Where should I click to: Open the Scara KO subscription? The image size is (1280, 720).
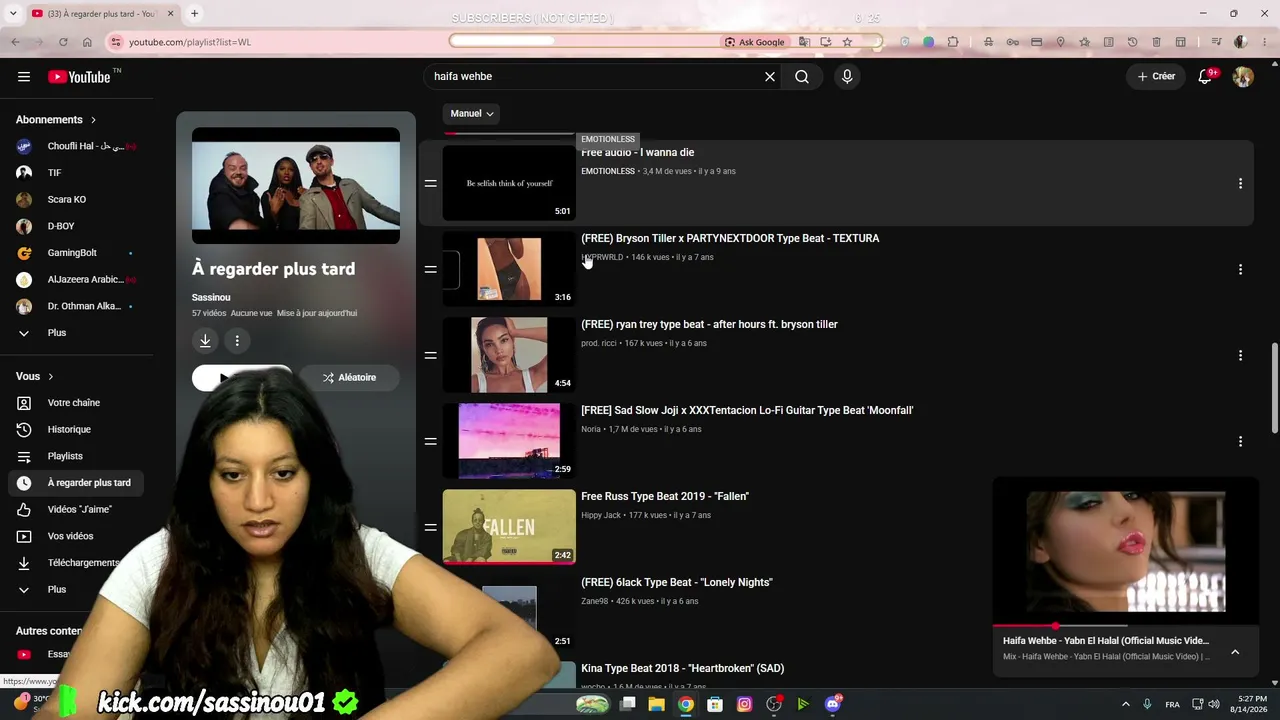coord(77,200)
